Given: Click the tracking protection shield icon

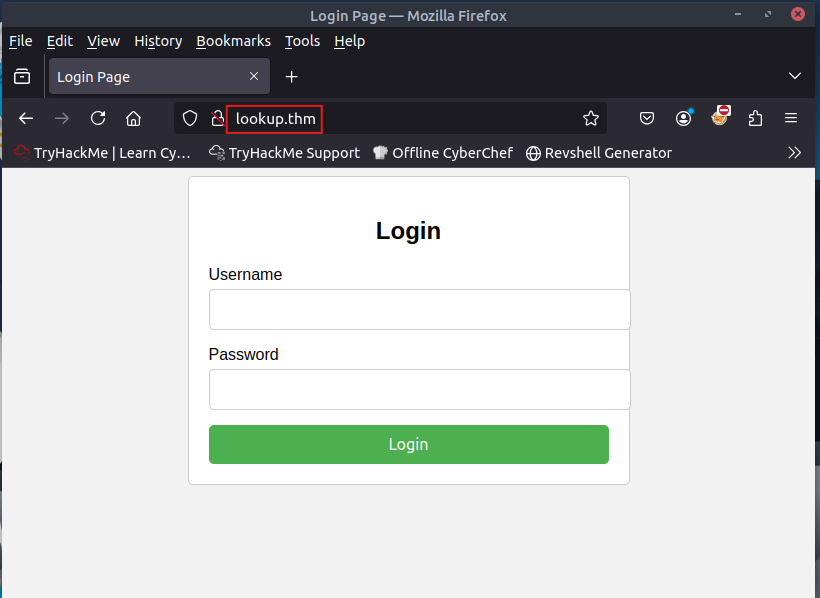Looking at the screenshot, I should pyautogui.click(x=190, y=119).
